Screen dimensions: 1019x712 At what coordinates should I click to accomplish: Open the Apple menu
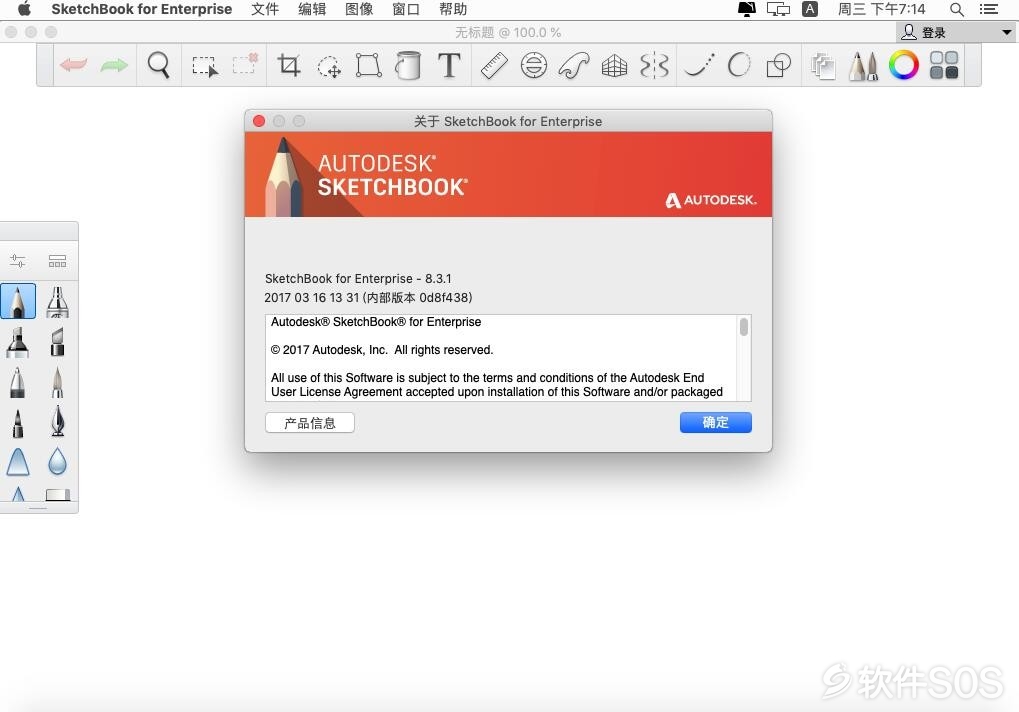(x=24, y=9)
